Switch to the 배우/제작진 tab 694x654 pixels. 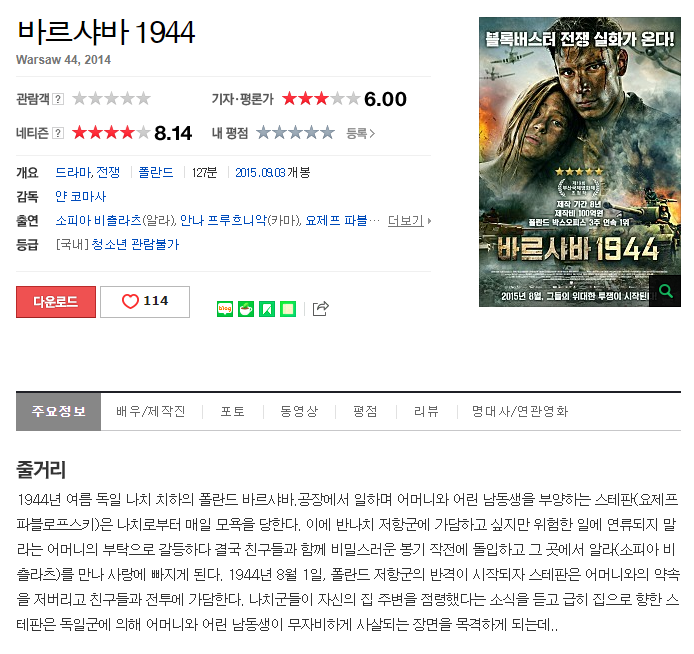point(151,412)
